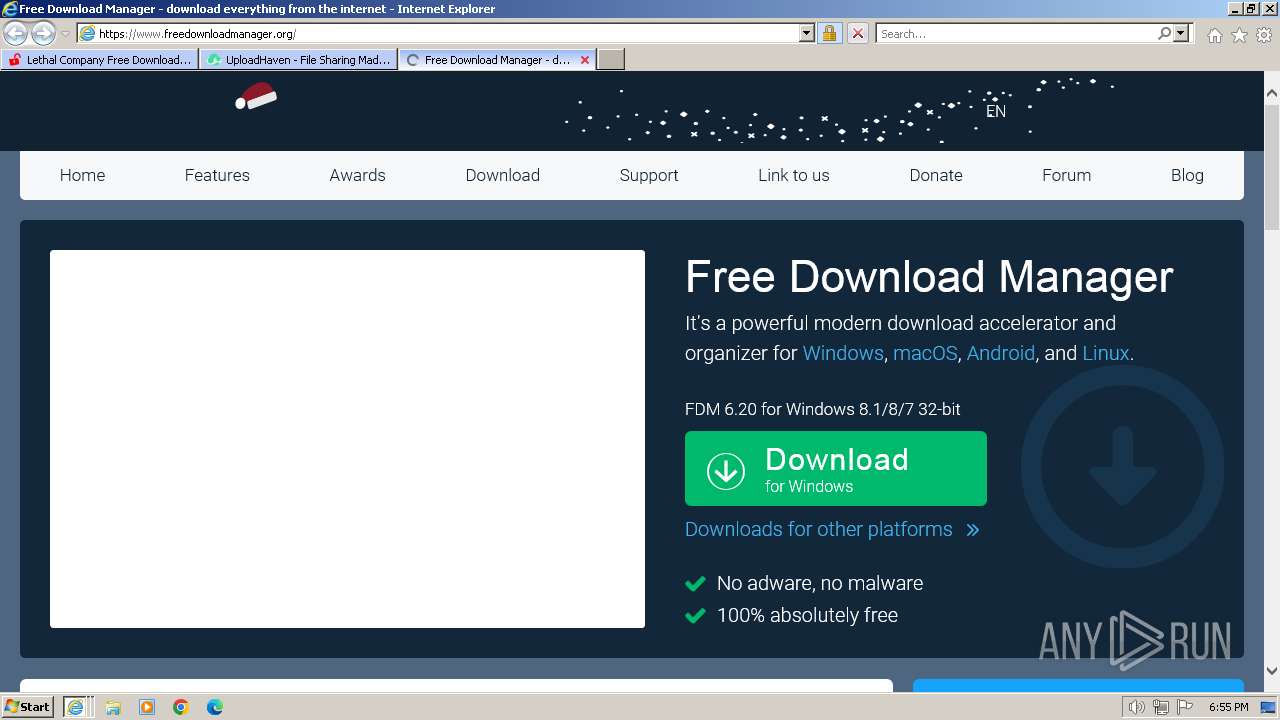Change language via the EN selector
Screen dimensions: 1280x720
996,111
